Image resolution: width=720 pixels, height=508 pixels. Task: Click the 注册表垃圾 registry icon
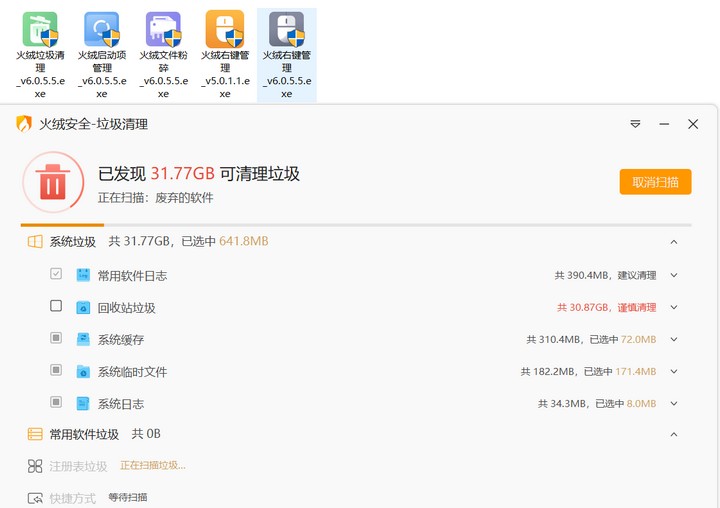pyautogui.click(x=35, y=466)
